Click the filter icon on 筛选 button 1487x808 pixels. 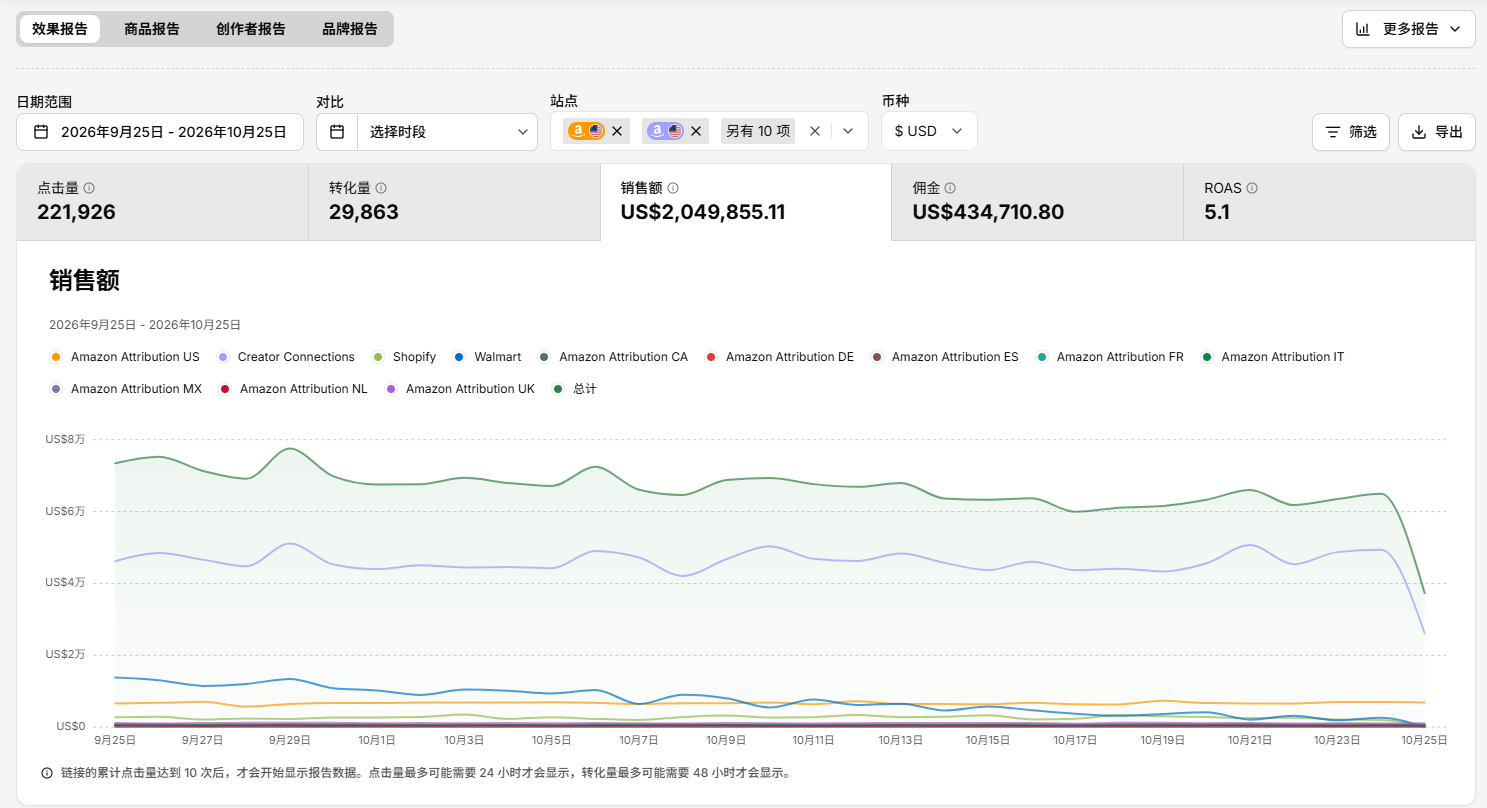point(1333,132)
